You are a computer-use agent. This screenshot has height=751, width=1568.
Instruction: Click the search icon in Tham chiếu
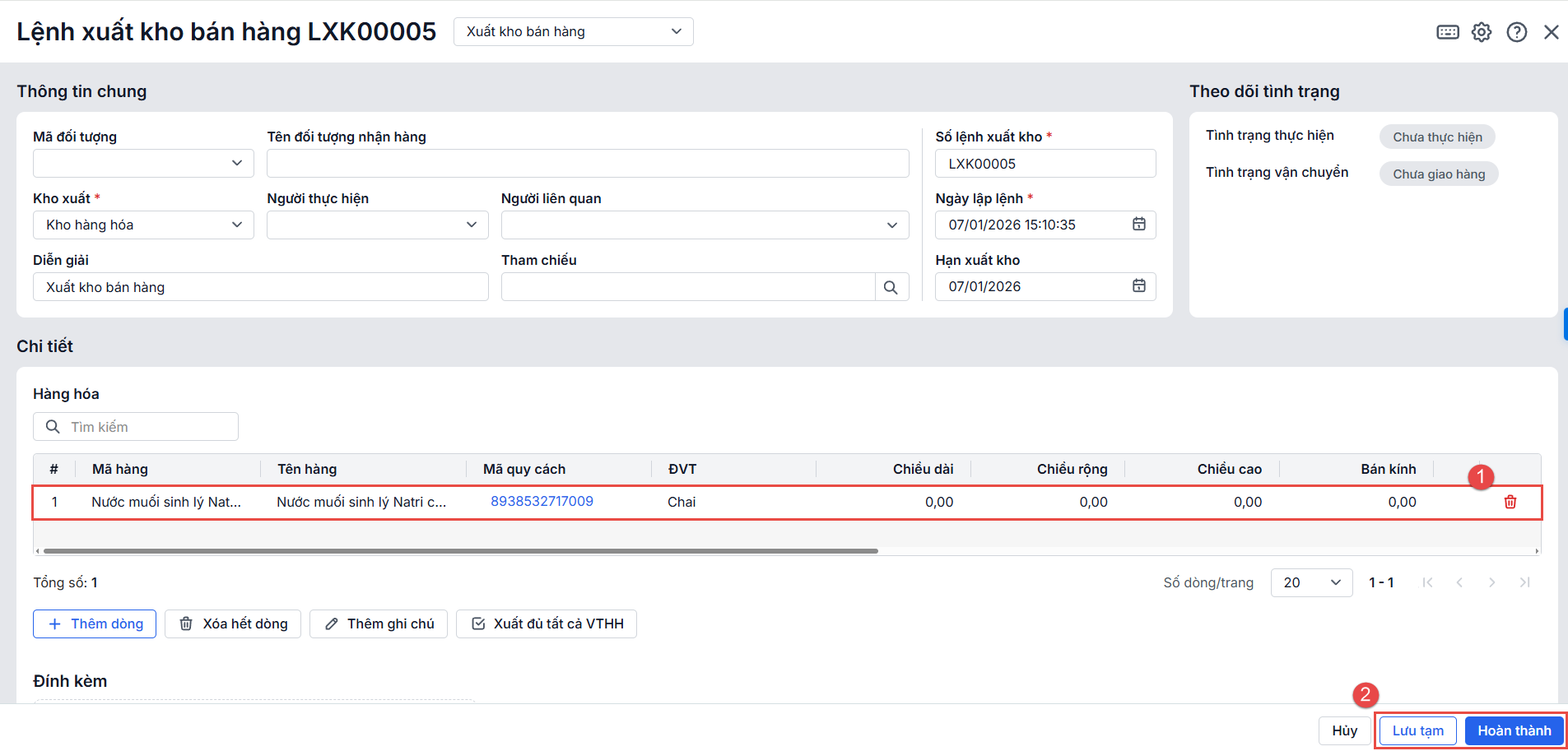[891, 287]
